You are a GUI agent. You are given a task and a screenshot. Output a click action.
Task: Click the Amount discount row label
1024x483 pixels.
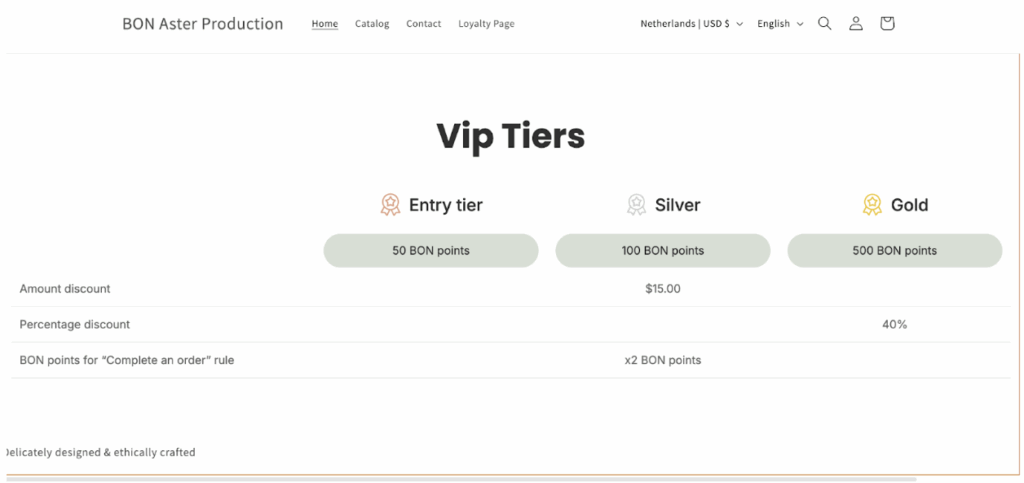pos(65,289)
